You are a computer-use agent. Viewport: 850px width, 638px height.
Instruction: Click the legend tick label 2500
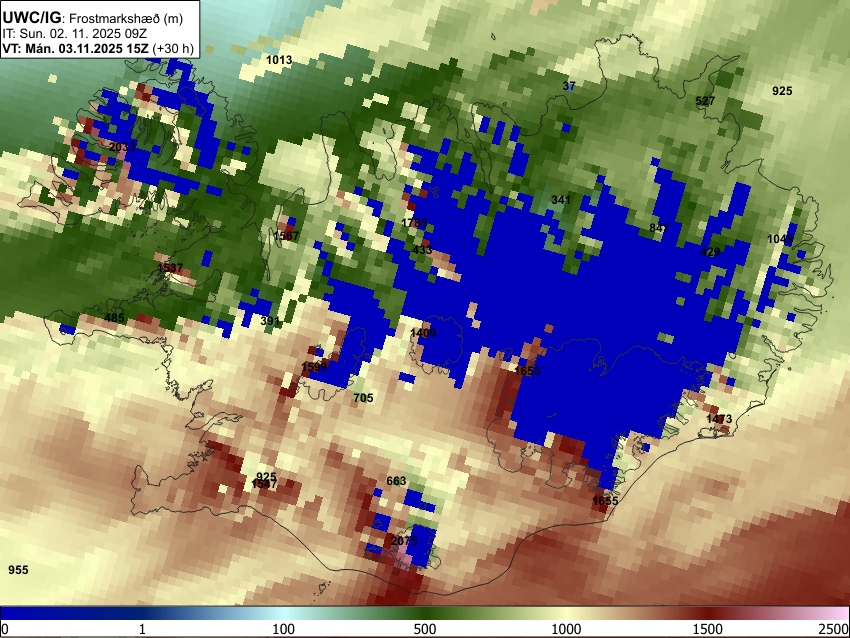[835, 629]
